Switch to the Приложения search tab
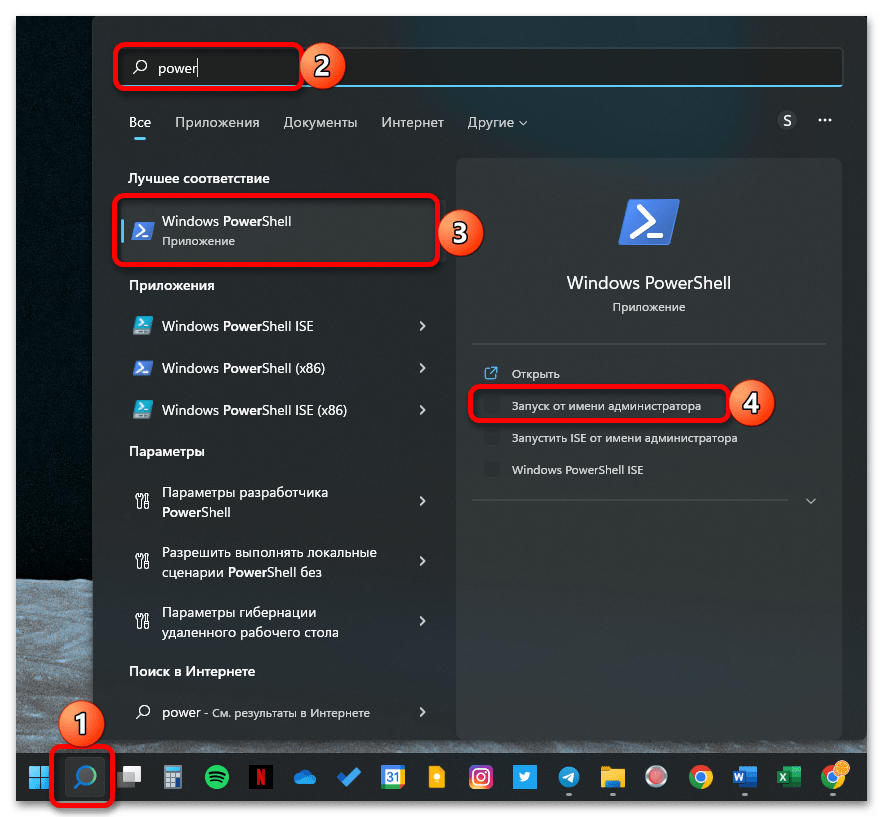Viewport: 883px width, 817px height. pyautogui.click(x=217, y=122)
